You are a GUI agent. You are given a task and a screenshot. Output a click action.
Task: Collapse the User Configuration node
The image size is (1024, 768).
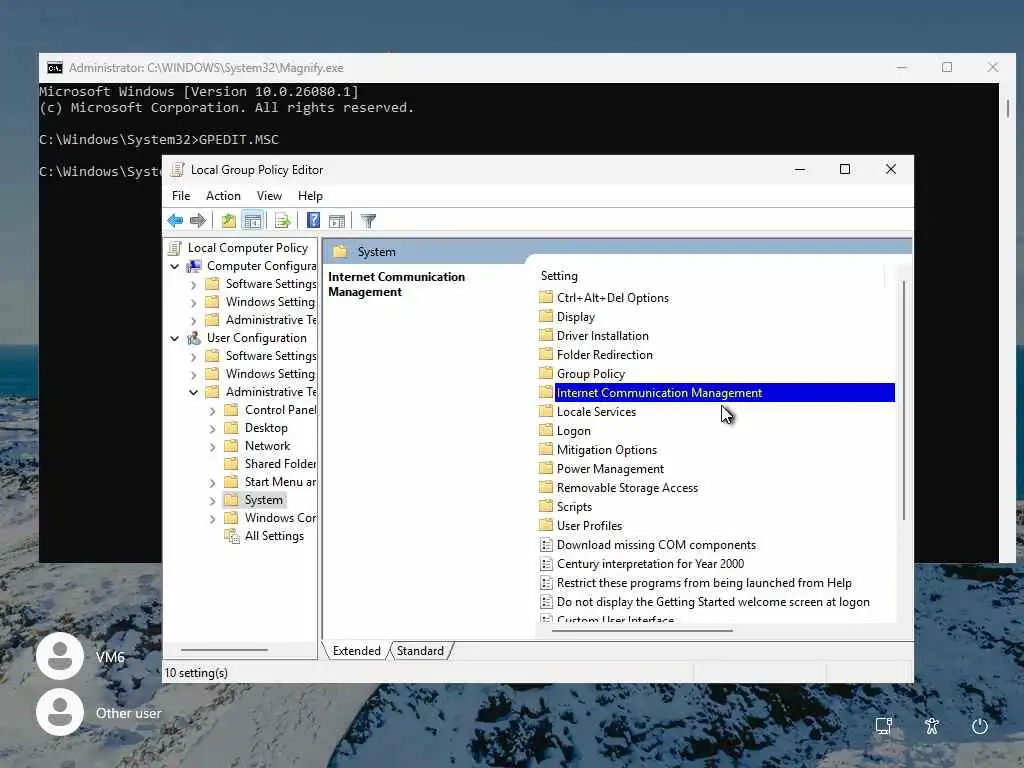174,338
